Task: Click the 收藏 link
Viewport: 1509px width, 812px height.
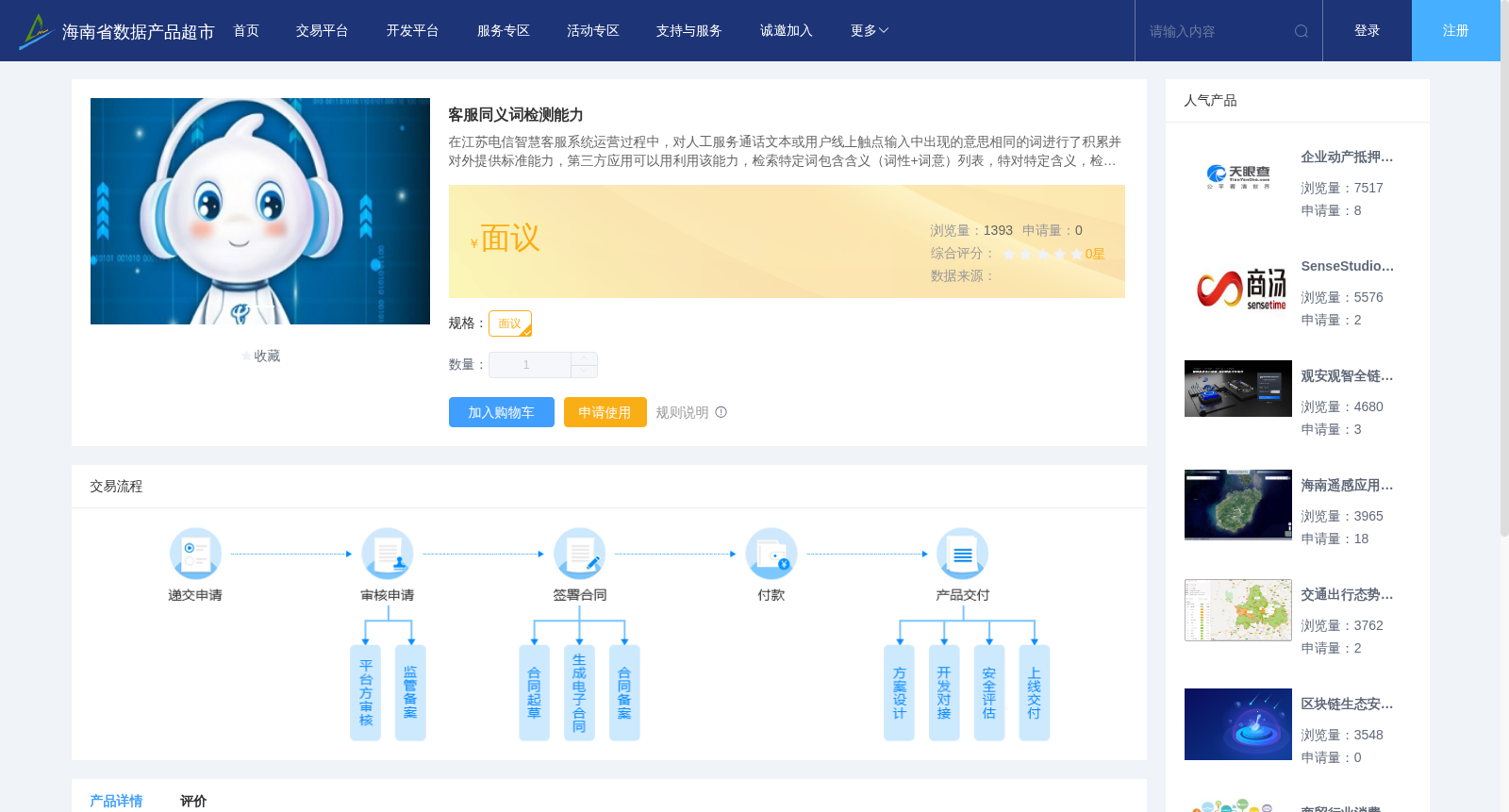Action: pos(267,356)
